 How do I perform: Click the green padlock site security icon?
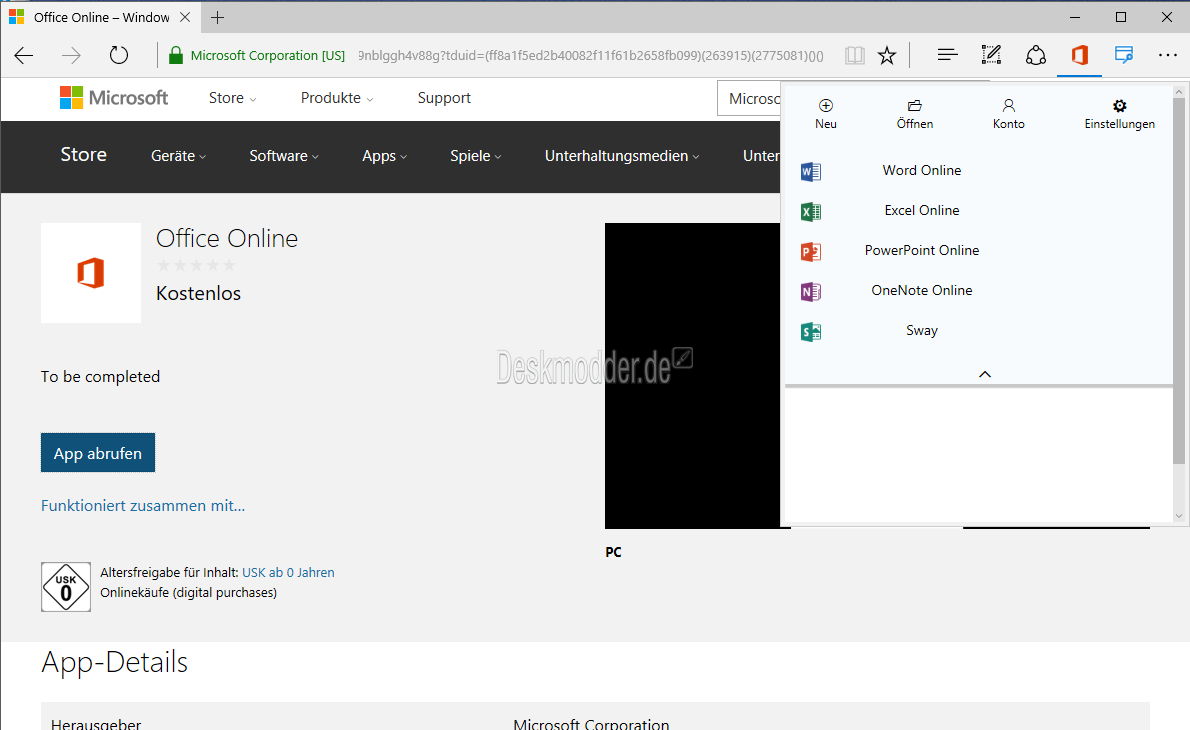pyautogui.click(x=175, y=55)
